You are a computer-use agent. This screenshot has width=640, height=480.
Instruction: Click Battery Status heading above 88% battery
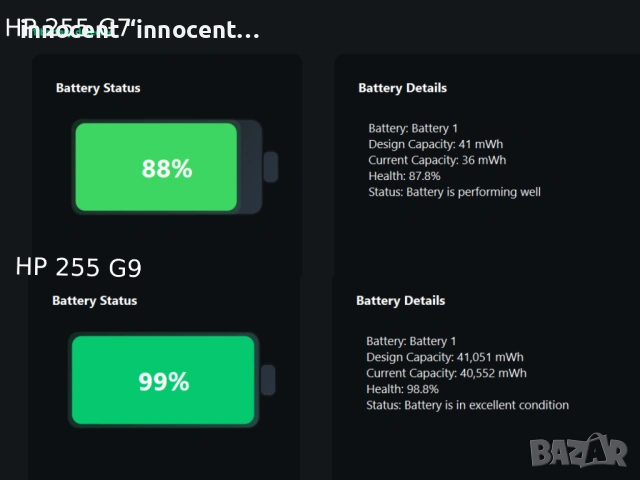tap(98, 88)
